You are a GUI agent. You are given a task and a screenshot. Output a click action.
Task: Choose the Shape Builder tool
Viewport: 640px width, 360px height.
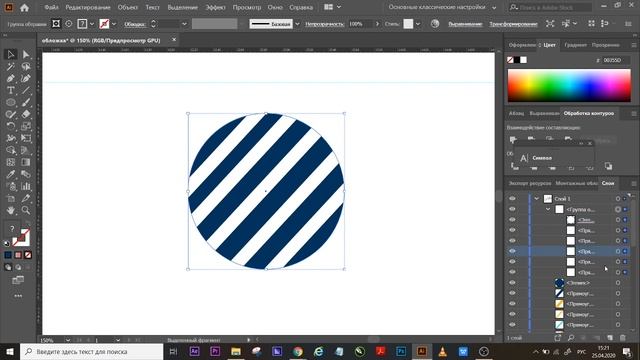pos(11,150)
